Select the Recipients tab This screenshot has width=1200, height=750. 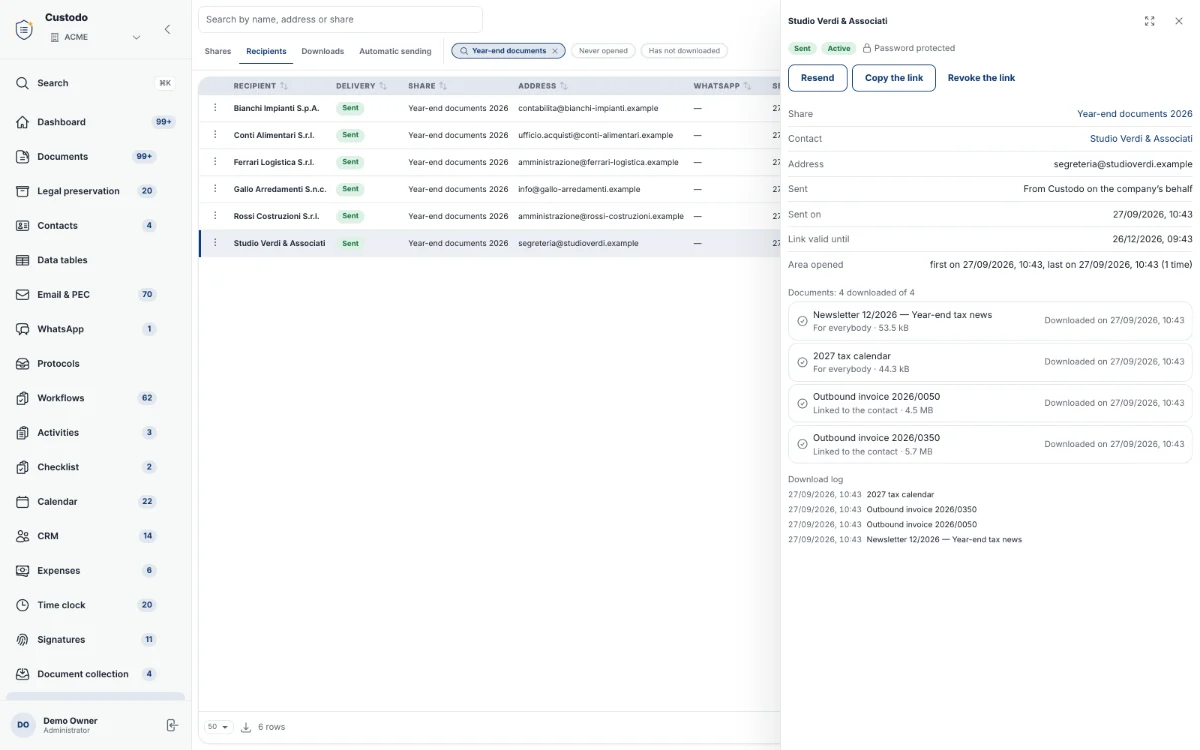(266, 51)
